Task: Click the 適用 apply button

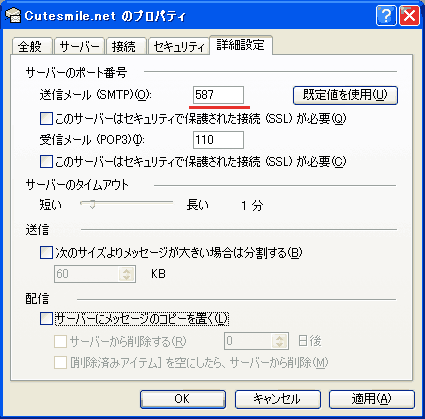Action: pyautogui.click(x=372, y=399)
